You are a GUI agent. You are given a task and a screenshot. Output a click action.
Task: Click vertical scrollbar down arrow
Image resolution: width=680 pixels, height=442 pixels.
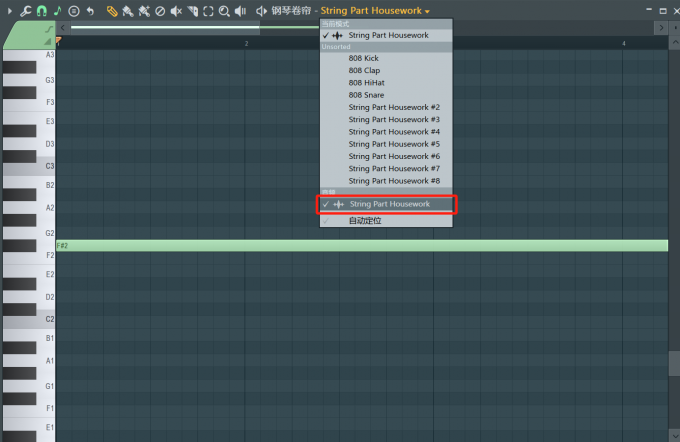[675, 435]
